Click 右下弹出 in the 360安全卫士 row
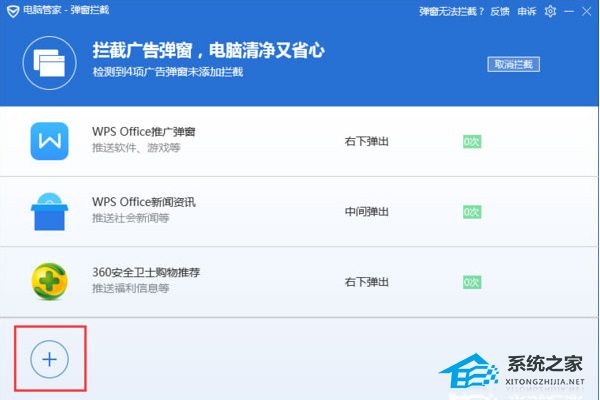This screenshot has width=600, height=400. [367, 282]
